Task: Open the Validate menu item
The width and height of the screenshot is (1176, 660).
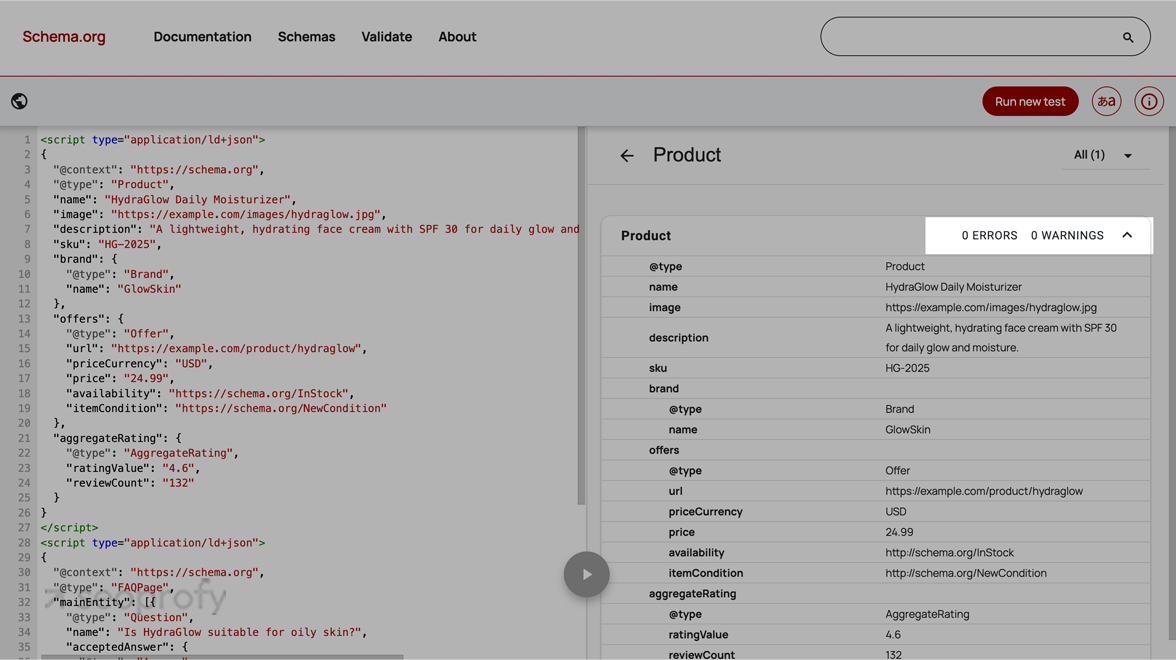Action: tap(387, 37)
